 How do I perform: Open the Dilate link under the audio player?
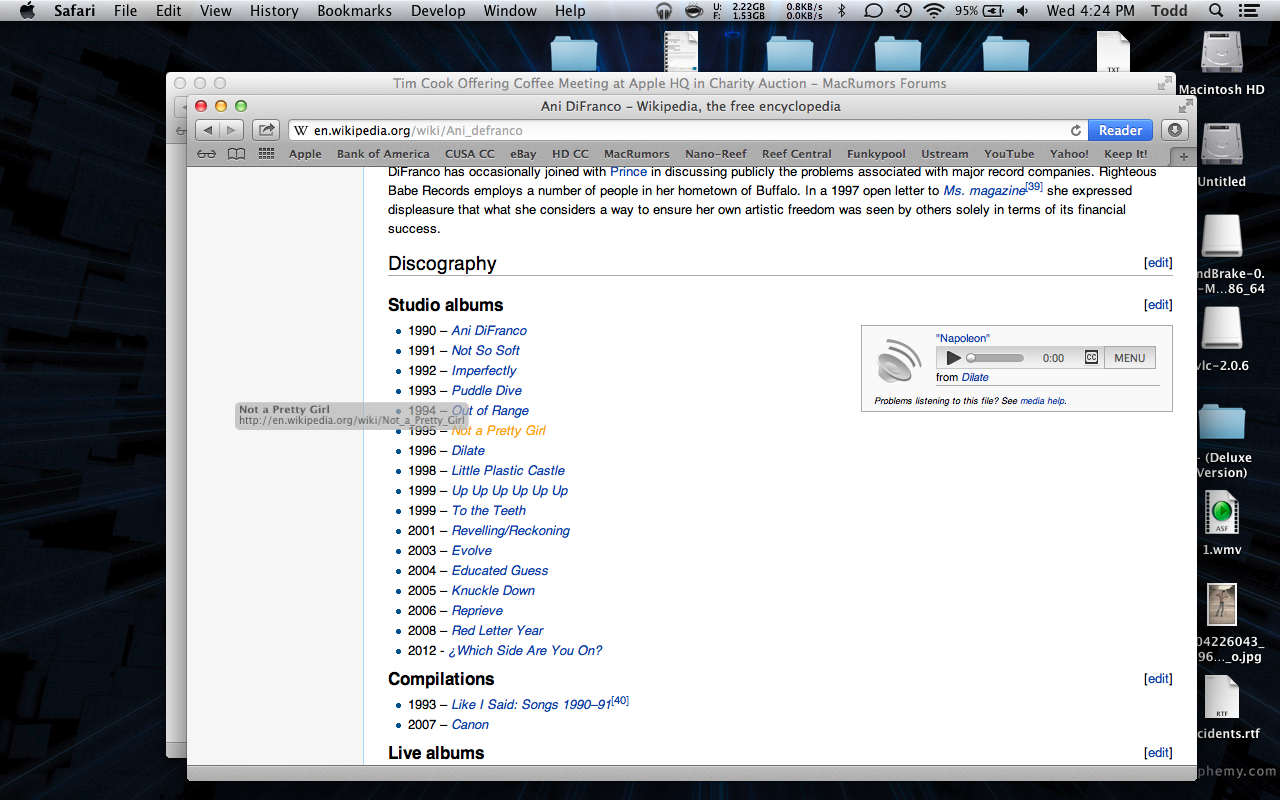tap(975, 378)
